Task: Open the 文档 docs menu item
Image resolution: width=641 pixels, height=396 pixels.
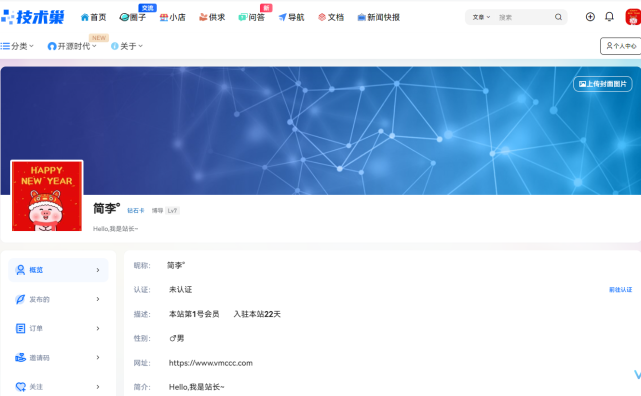Action: click(331, 17)
